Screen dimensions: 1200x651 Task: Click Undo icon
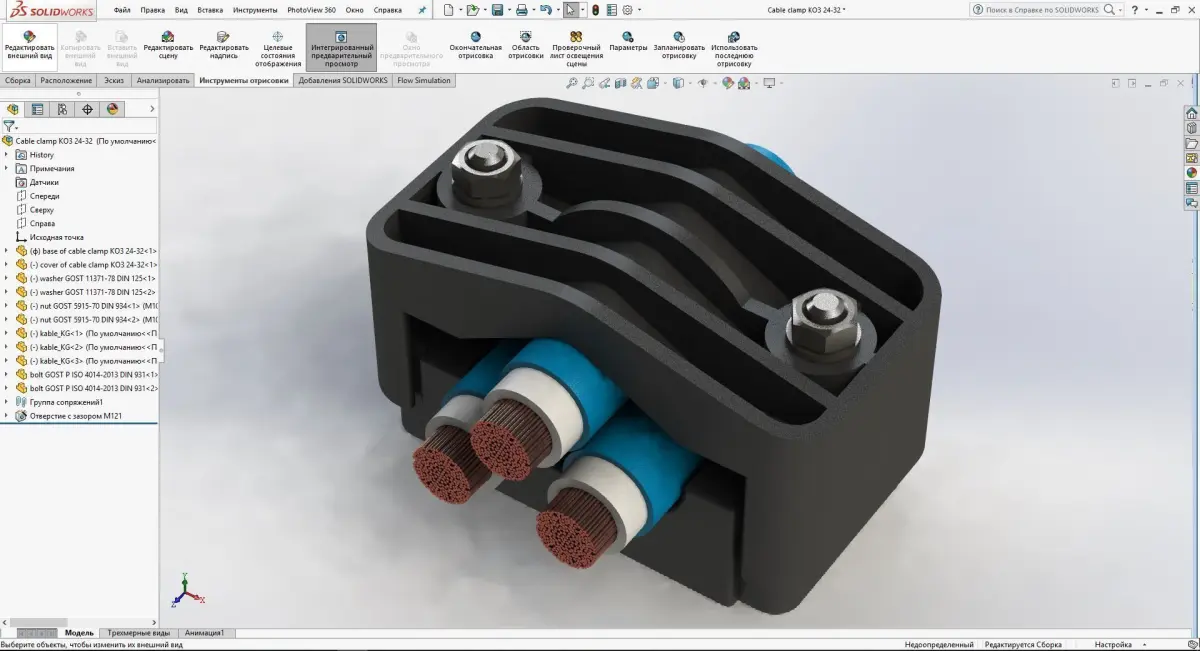(x=545, y=10)
